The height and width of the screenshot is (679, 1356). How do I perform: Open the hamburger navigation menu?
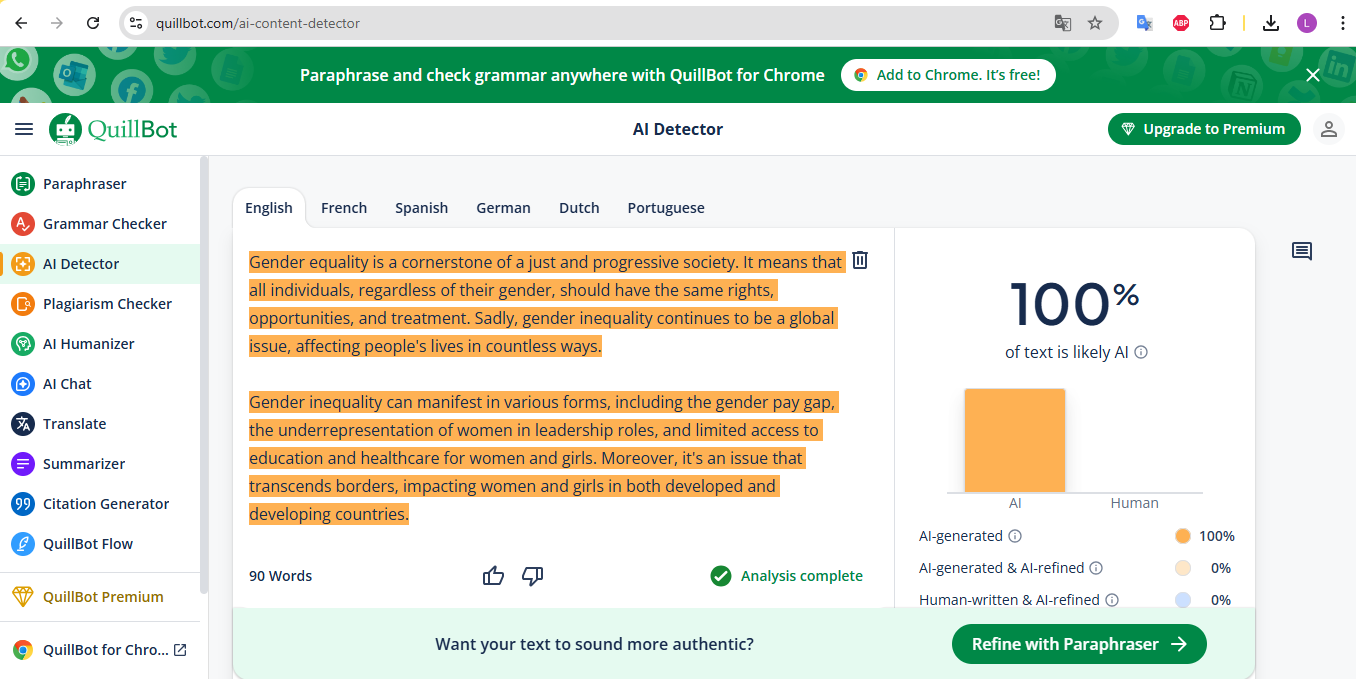24,129
